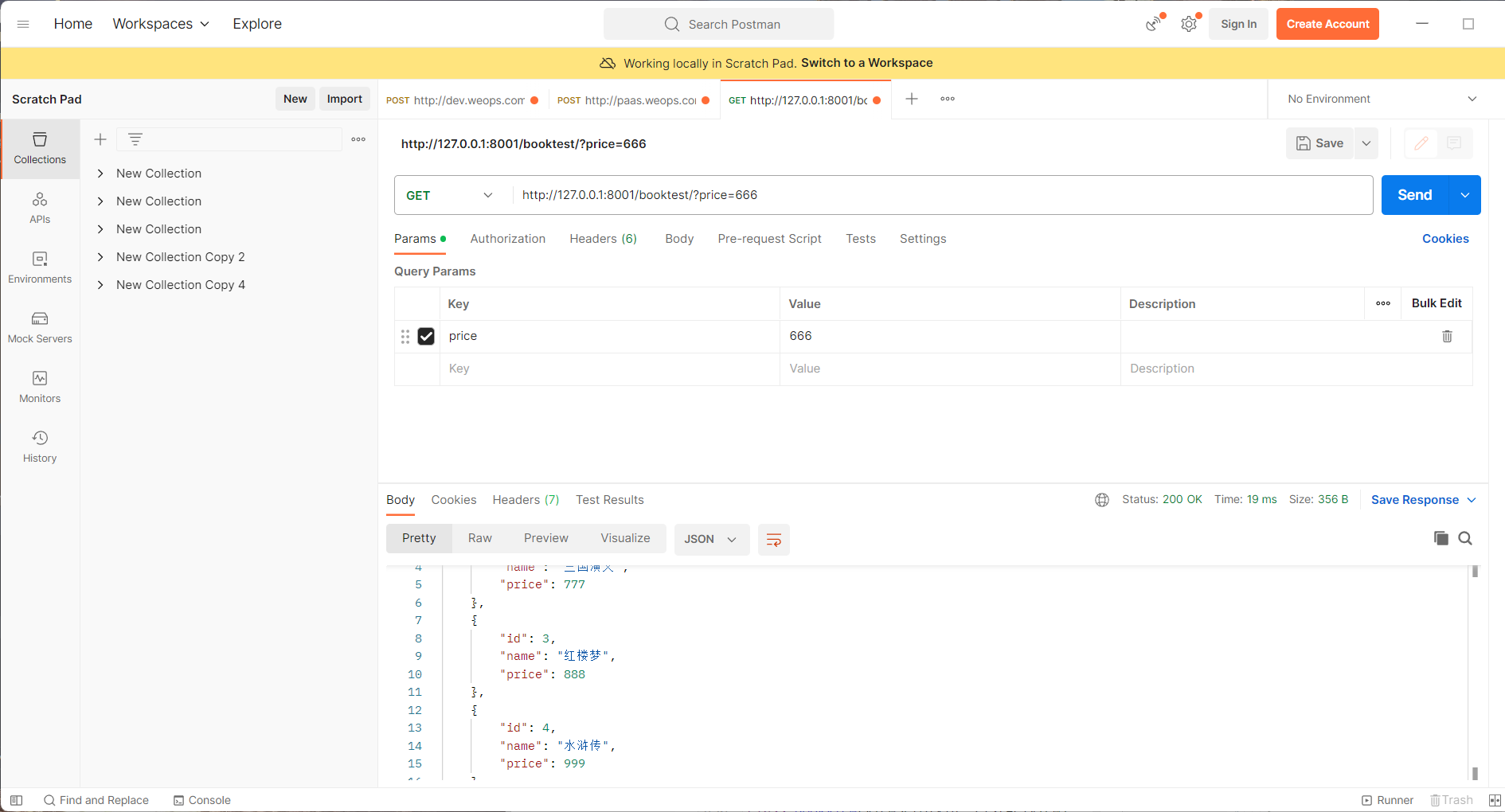Open the Test Results tab
1505x812 pixels.
(610, 500)
